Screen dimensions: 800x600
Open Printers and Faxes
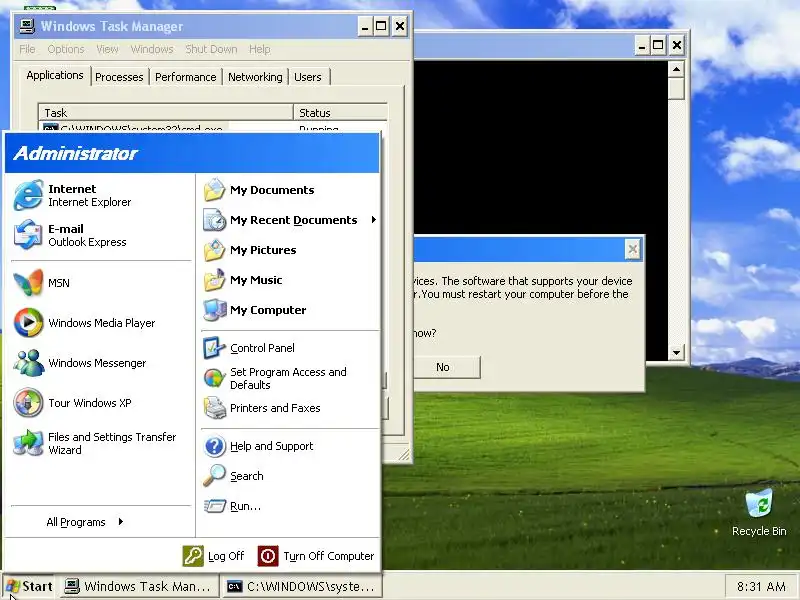(x=290, y=408)
